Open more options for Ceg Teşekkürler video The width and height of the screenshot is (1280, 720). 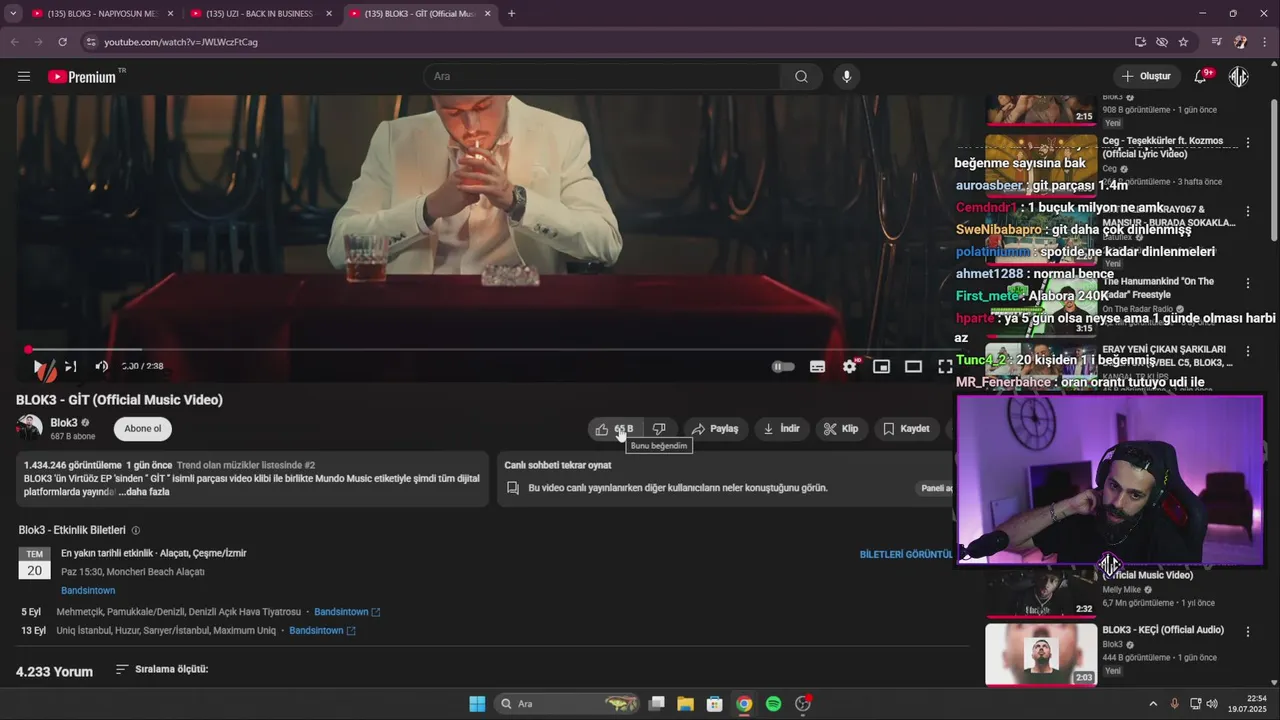1248,143
